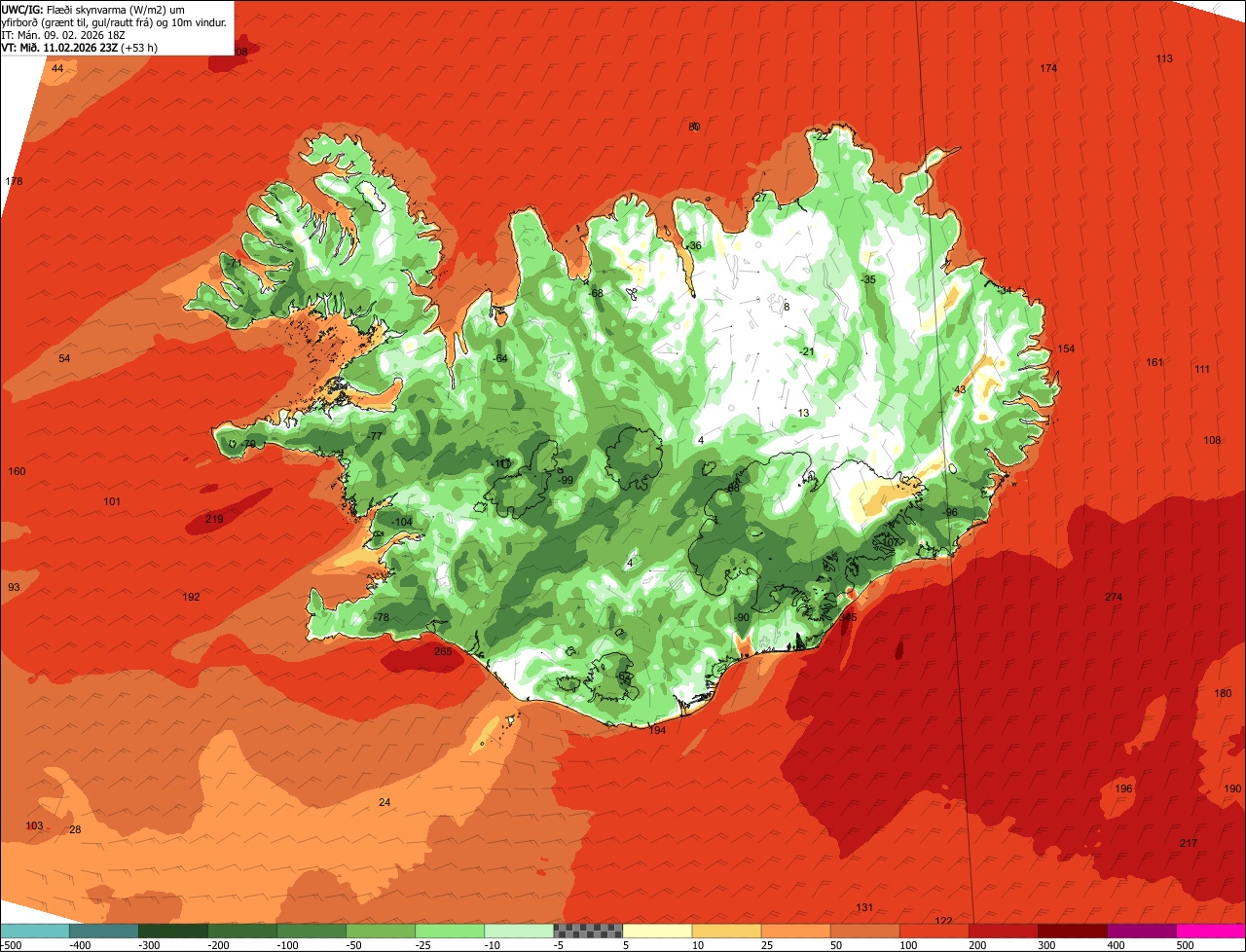This screenshot has width=1246, height=952.
Task: Click the map value 265 off southwest coast
Action: coord(443,651)
